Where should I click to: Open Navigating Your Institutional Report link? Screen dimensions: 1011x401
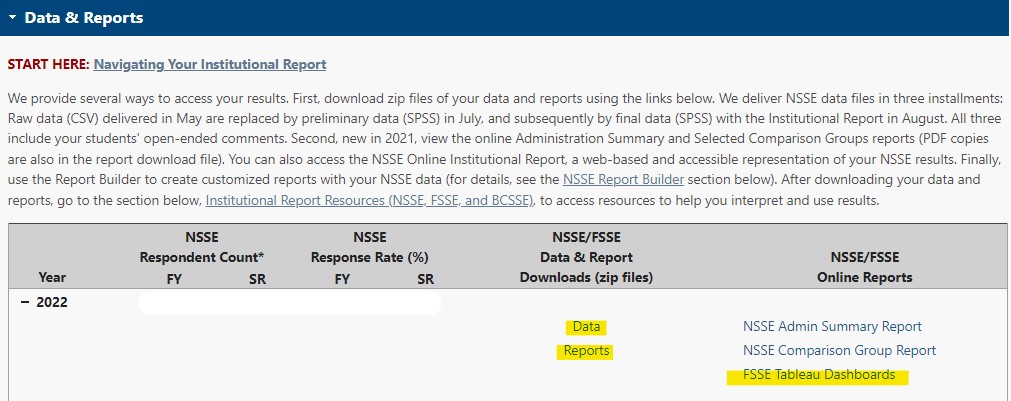(210, 64)
